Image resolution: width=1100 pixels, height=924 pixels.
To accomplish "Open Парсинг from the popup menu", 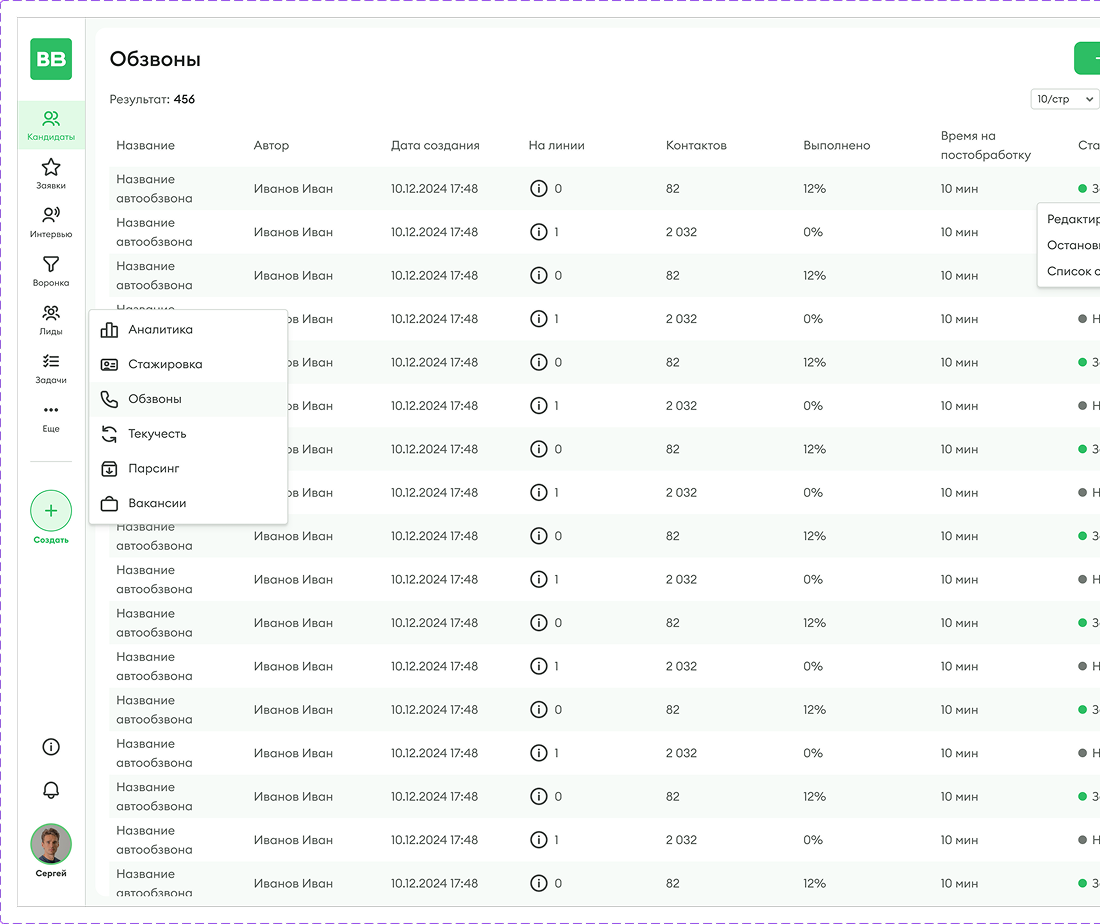I will coord(154,468).
